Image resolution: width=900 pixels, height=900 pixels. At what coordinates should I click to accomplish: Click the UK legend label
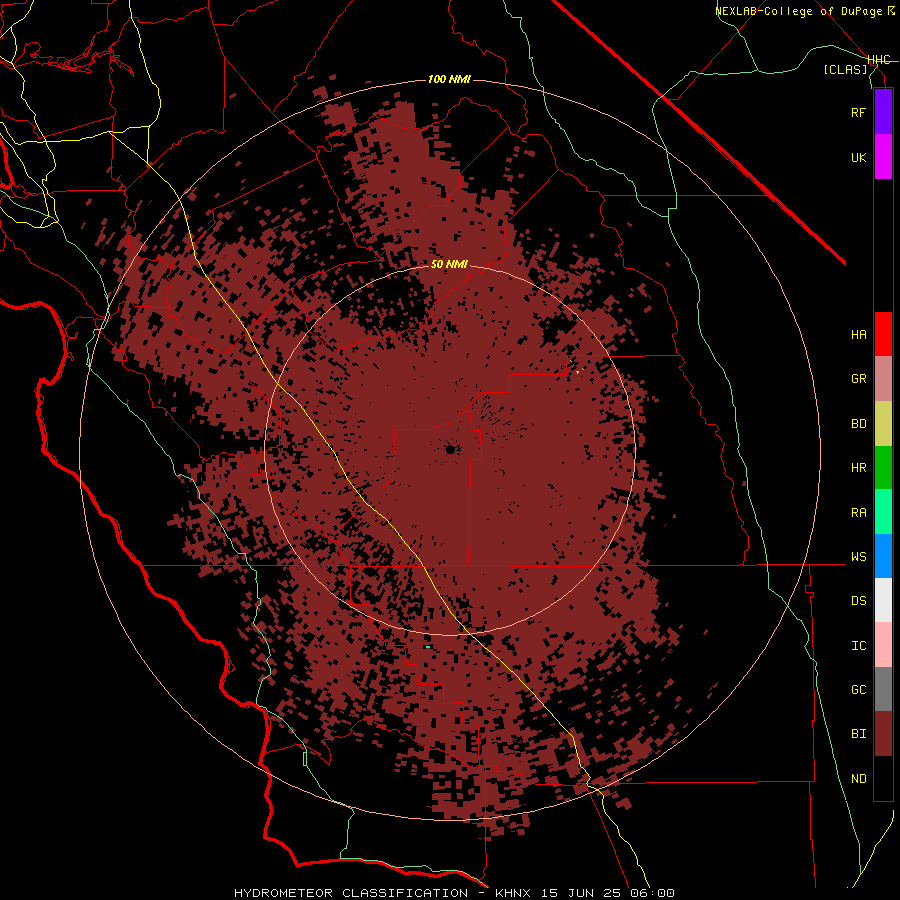859,158
